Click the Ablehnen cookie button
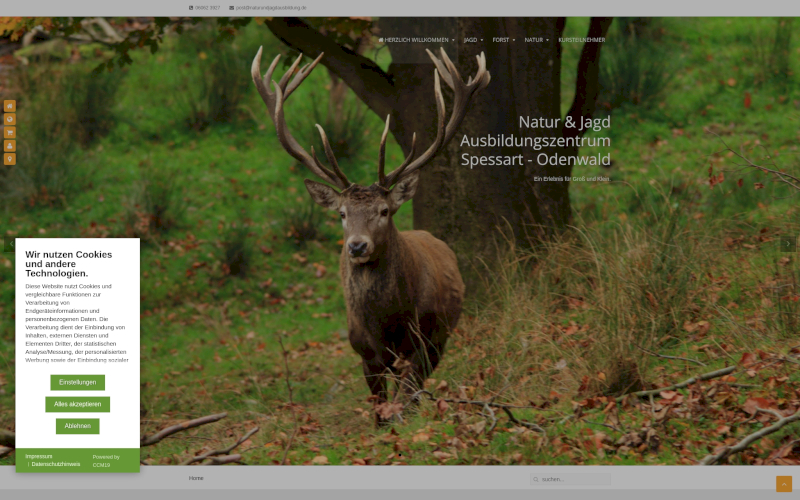The image size is (800, 500). click(x=77, y=426)
